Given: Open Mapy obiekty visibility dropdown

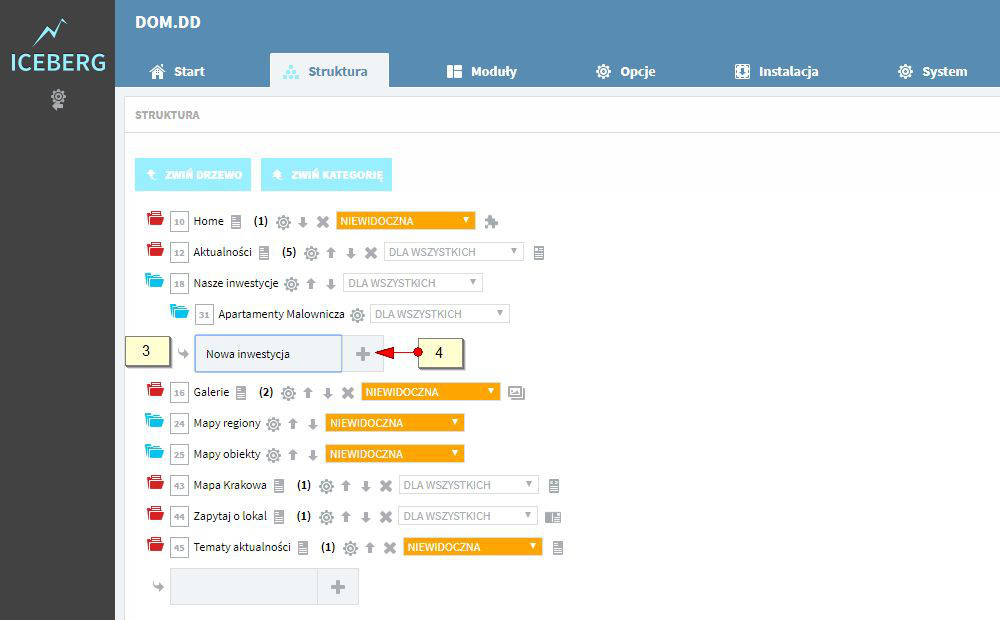Looking at the screenshot, I should [x=395, y=454].
